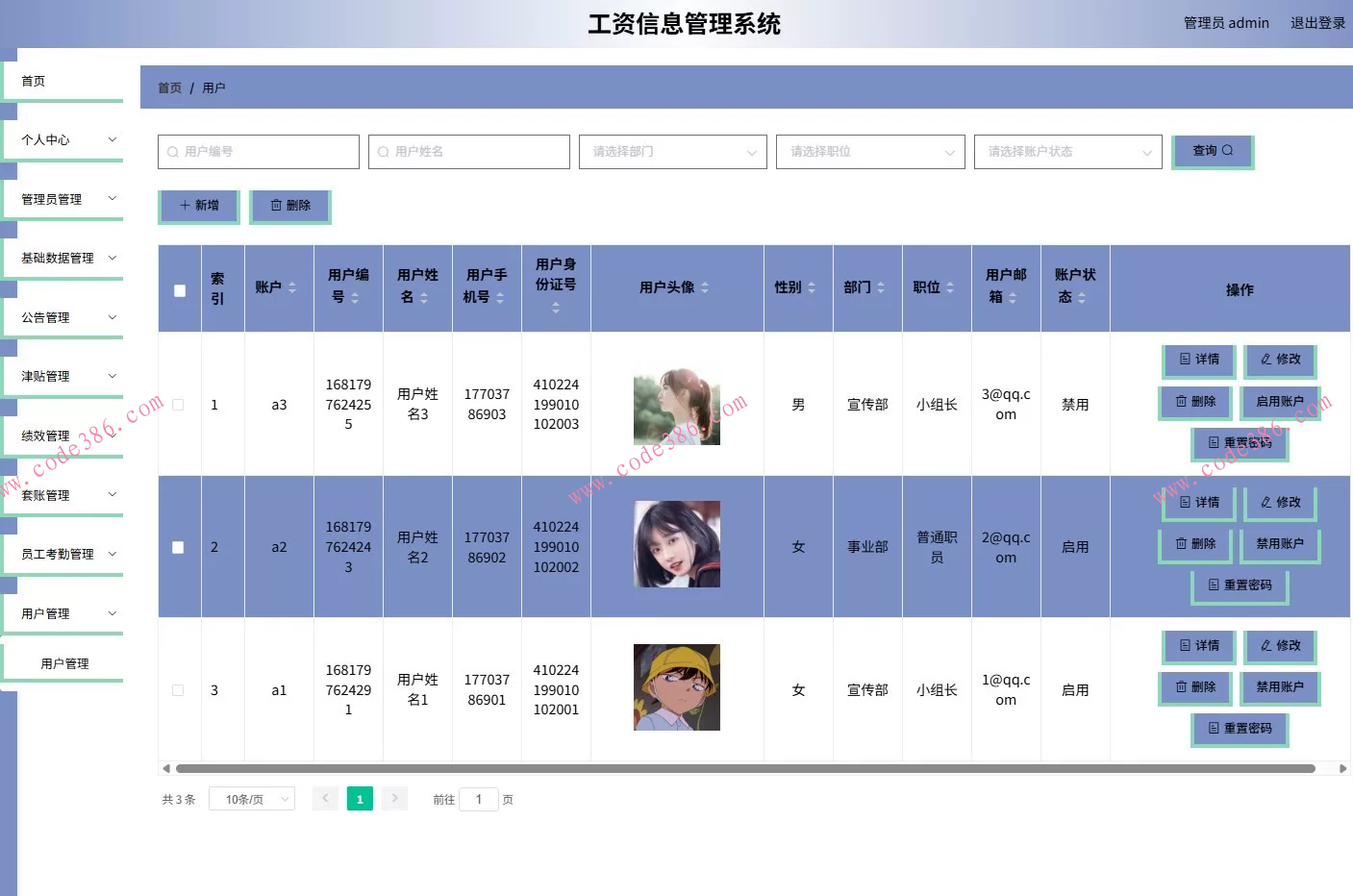Sort table by 用户姓名 column arrows
Screen dimensions: 1353x896
click(x=424, y=298)
